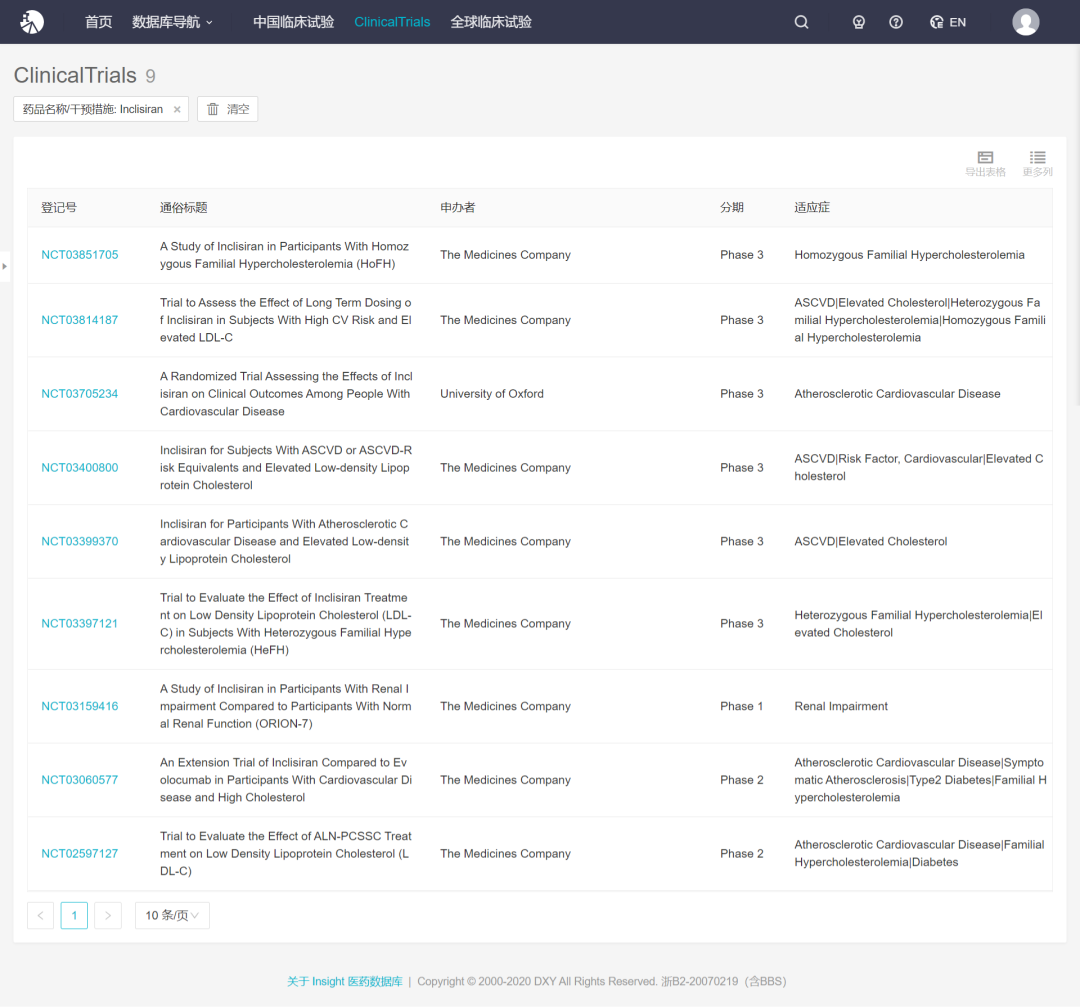Click the Insight logo in the header
Image resolution: width=1080 pixels, height=1007 pixels.
32,22
